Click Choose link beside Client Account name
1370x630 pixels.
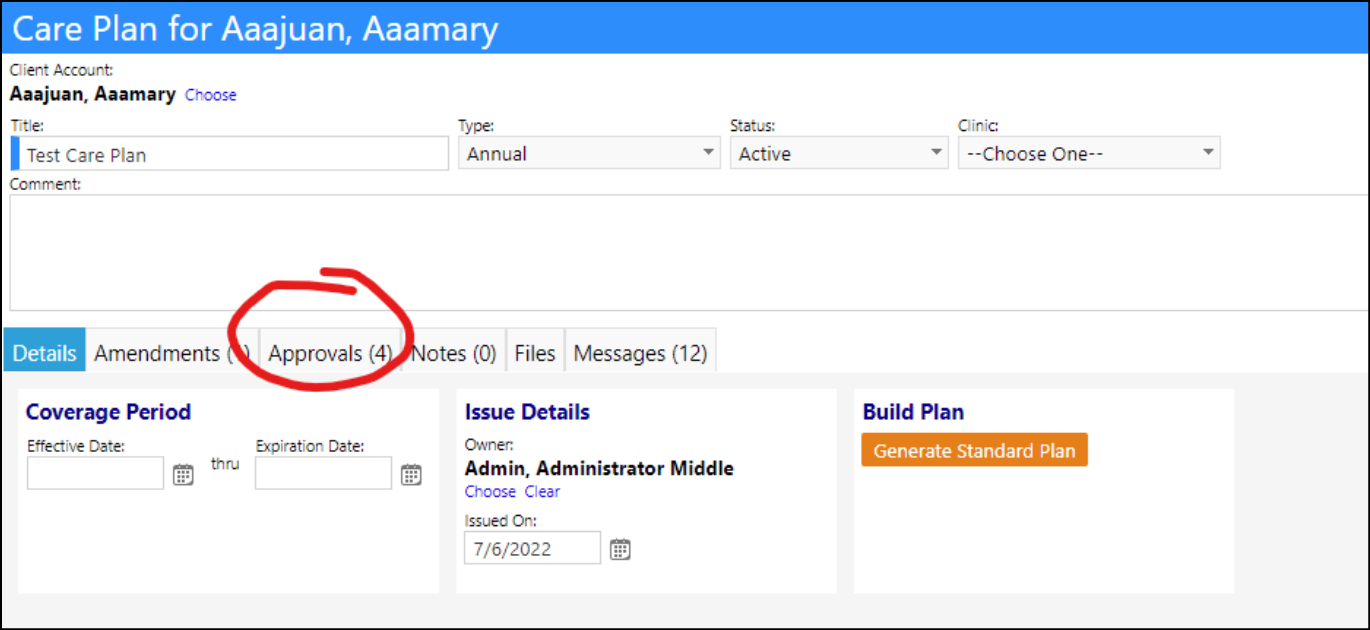[x=211, y=95]
